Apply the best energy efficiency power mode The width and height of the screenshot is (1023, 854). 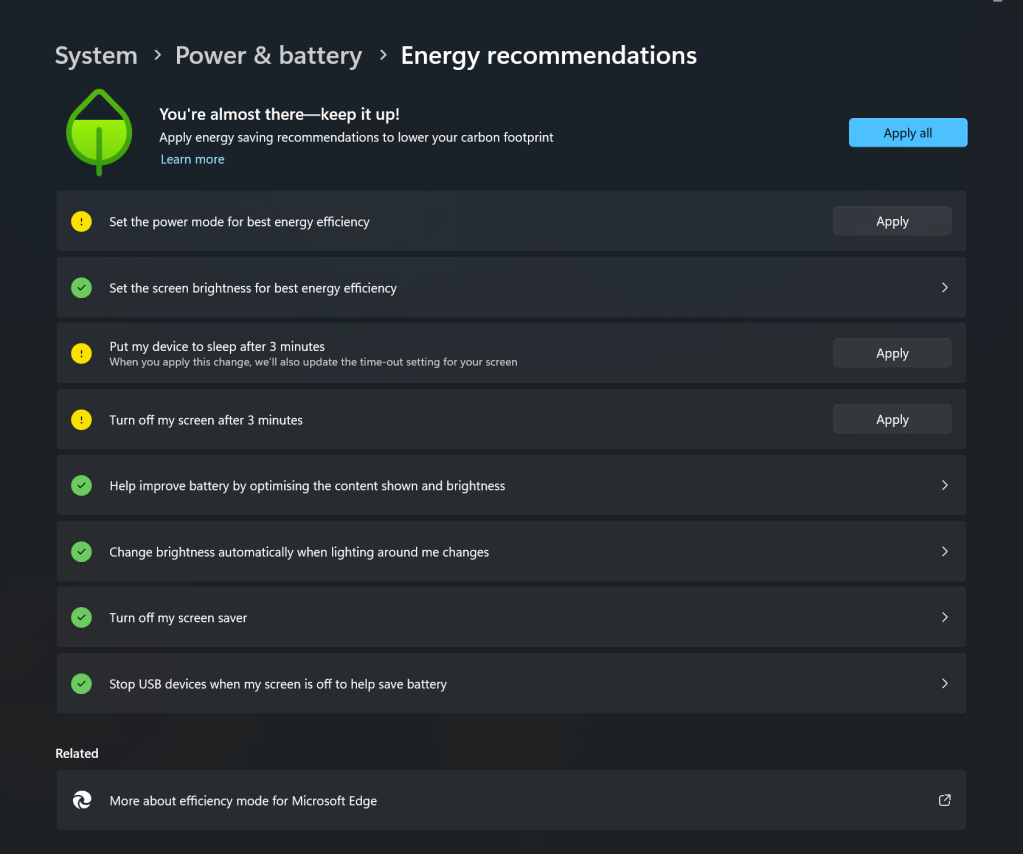[x=891, y=222]
